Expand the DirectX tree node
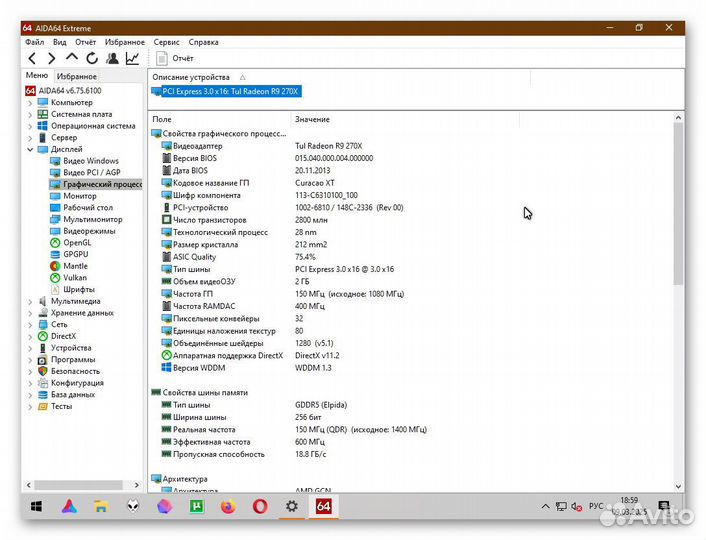 tap(30, 336)
